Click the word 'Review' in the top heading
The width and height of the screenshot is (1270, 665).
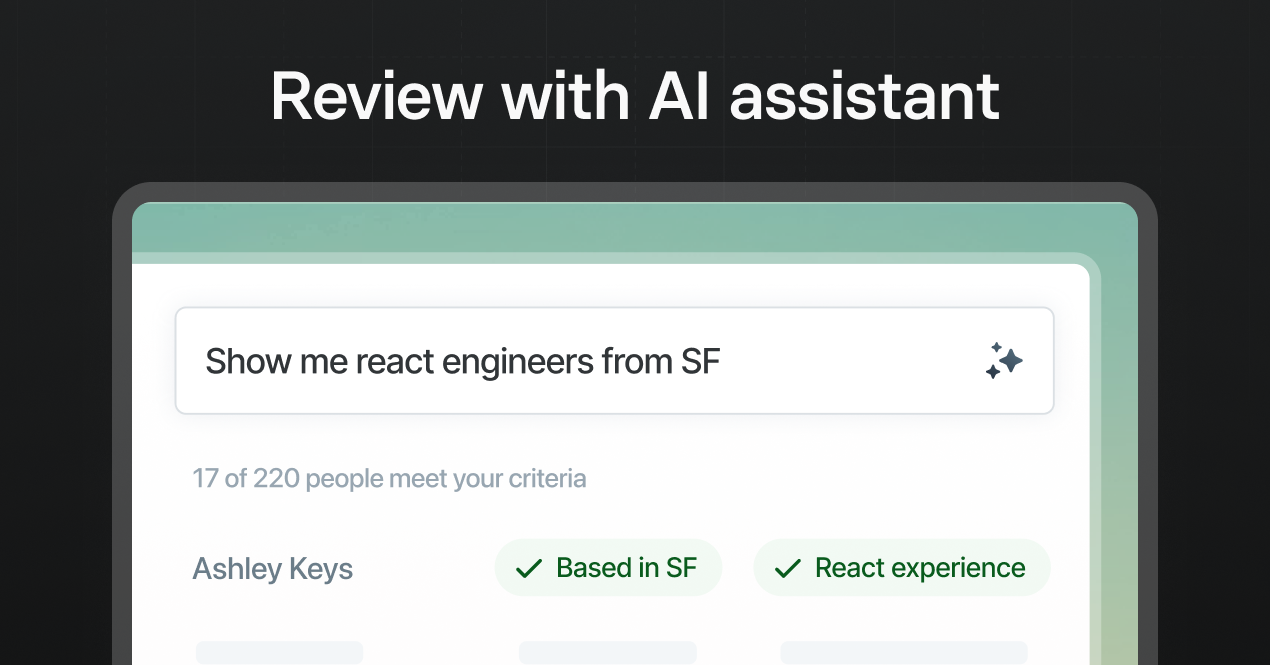click(377, 97)
